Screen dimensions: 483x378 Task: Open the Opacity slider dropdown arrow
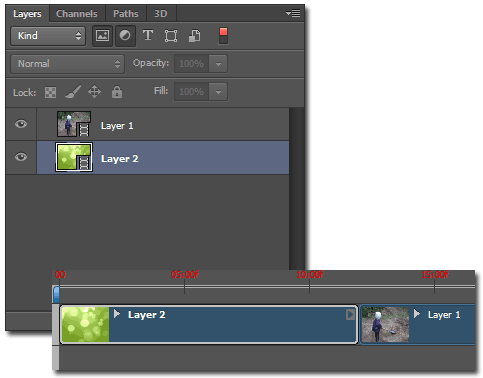pyautogui.click(x=218, y=64)
